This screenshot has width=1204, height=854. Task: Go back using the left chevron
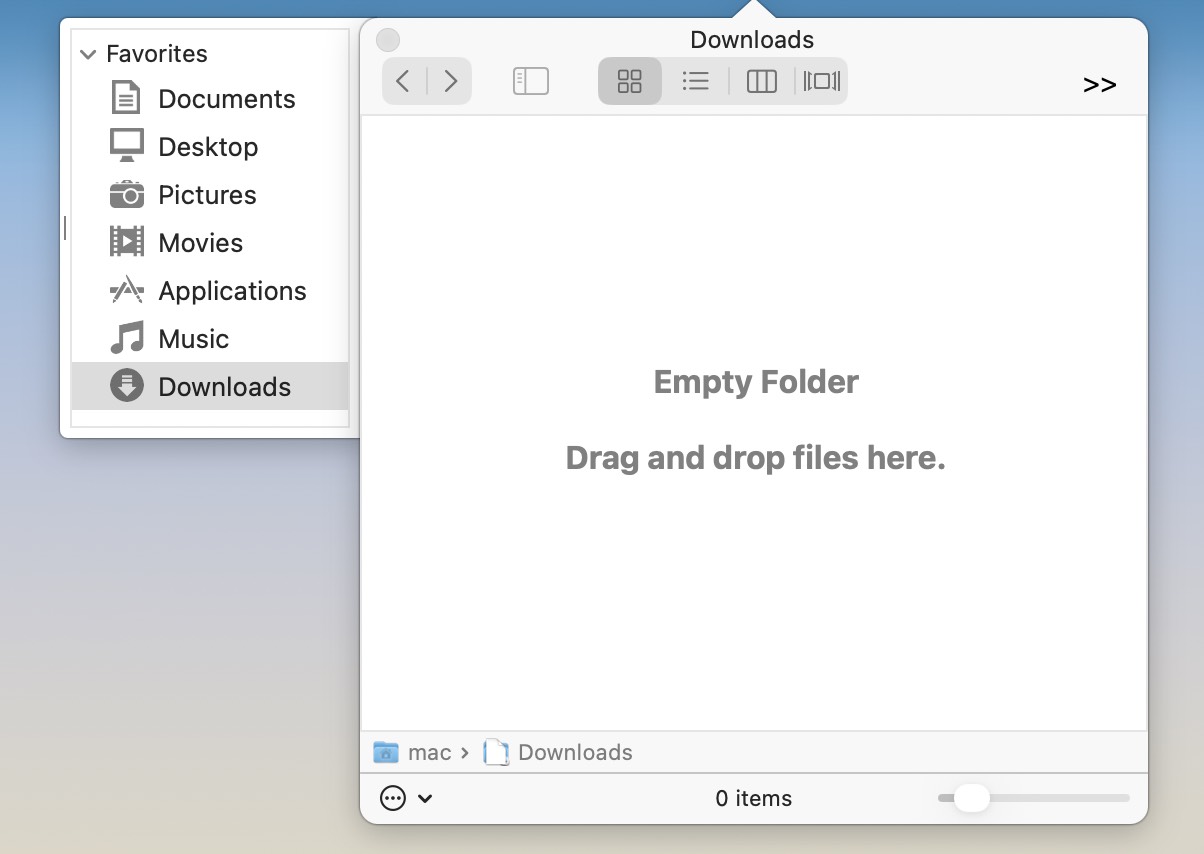click(x=403, y=81)
